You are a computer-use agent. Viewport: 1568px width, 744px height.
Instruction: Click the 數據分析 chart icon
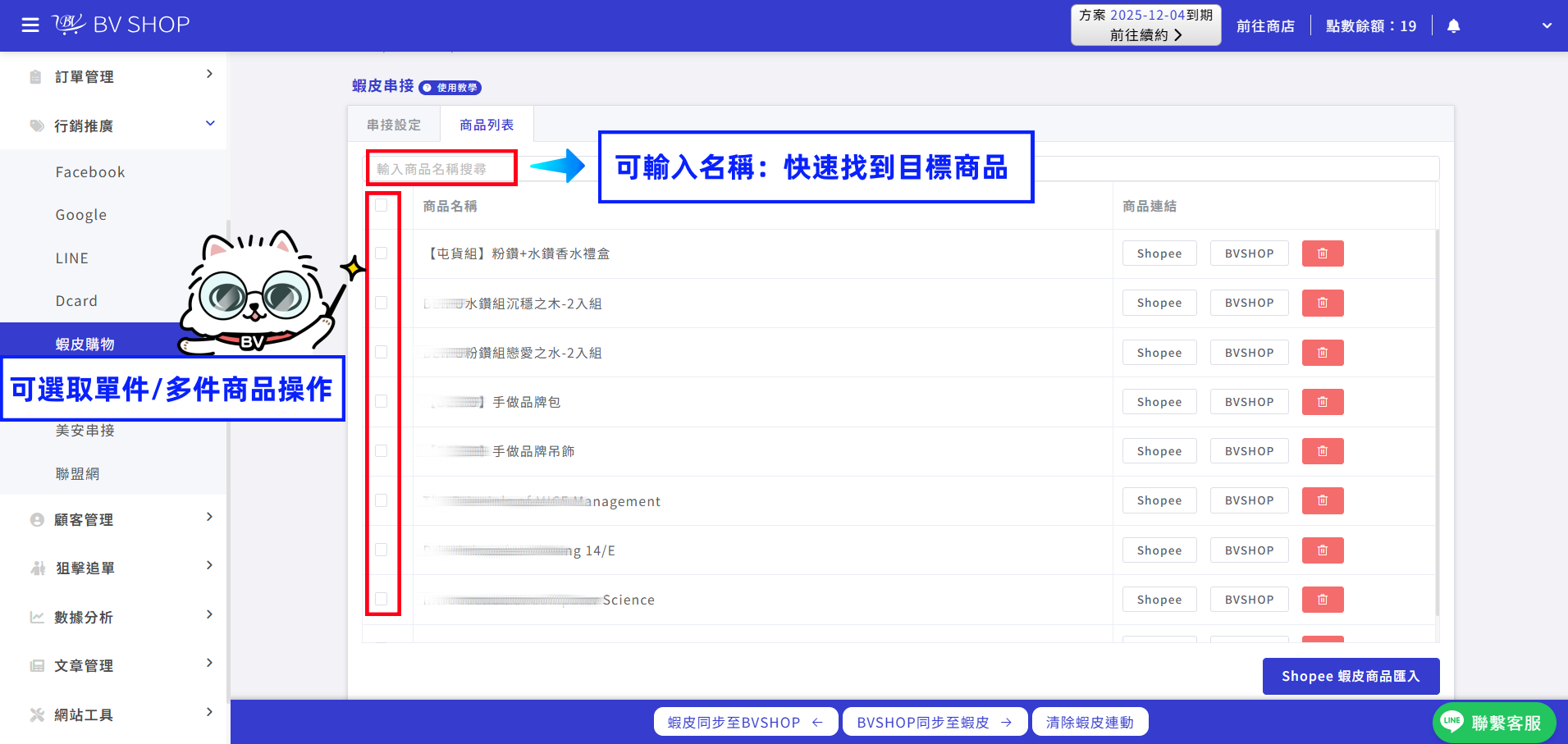point(37,617)
